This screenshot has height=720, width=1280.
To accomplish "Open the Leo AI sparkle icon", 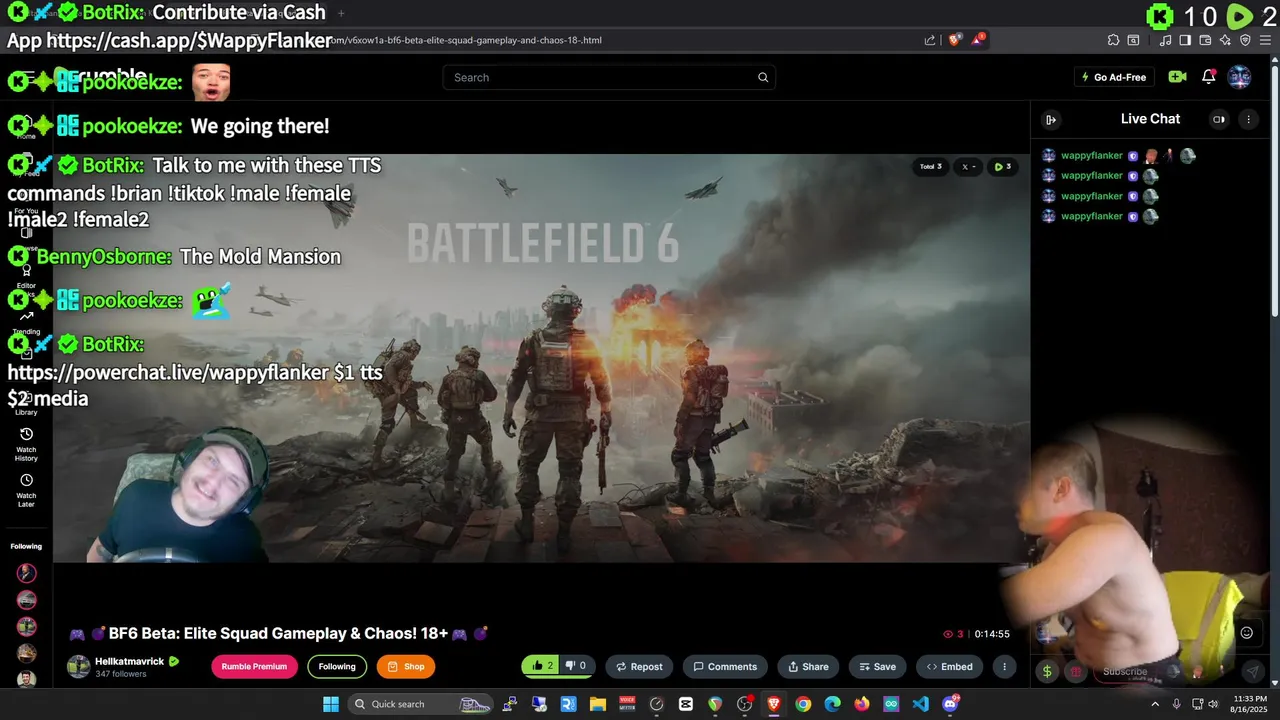I will [x=1225, y=40].
